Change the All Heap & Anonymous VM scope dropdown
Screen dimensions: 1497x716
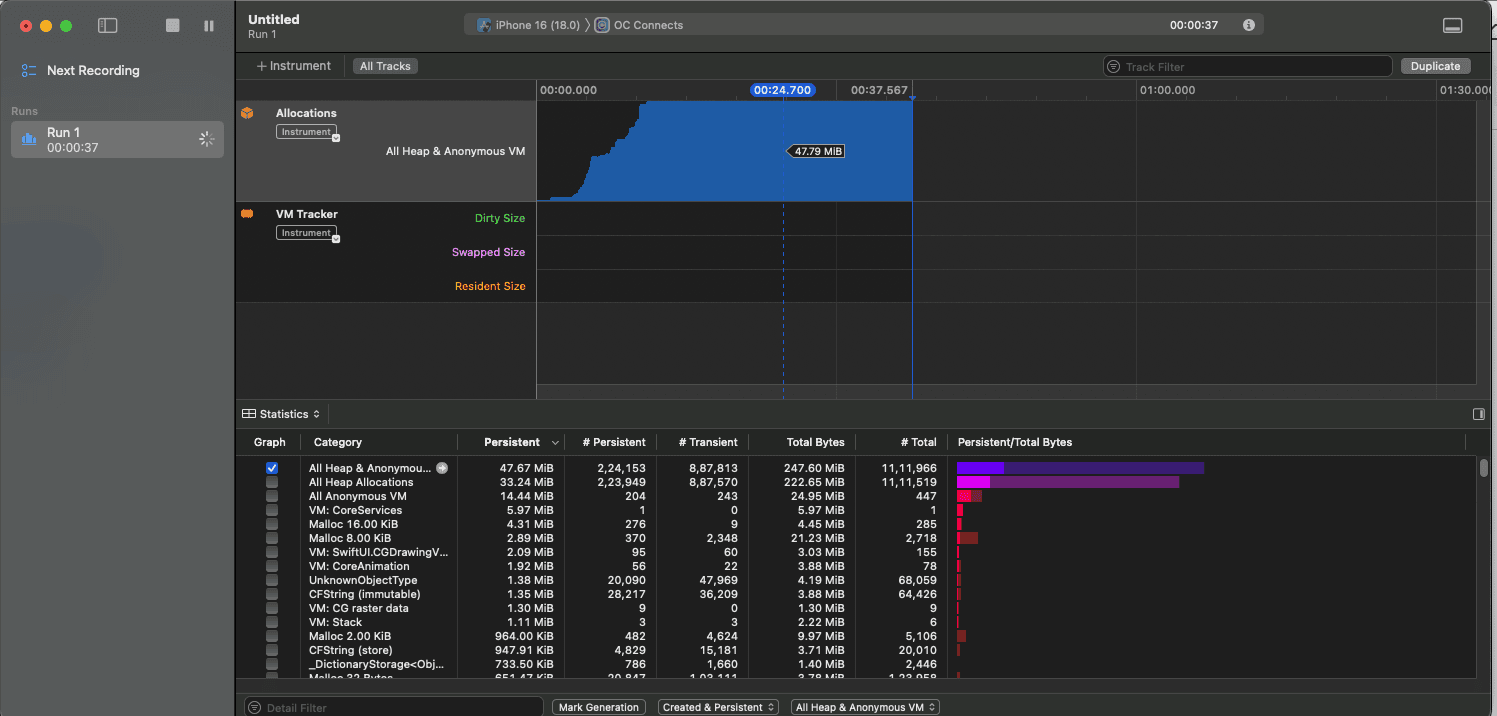tap(864, 706)
